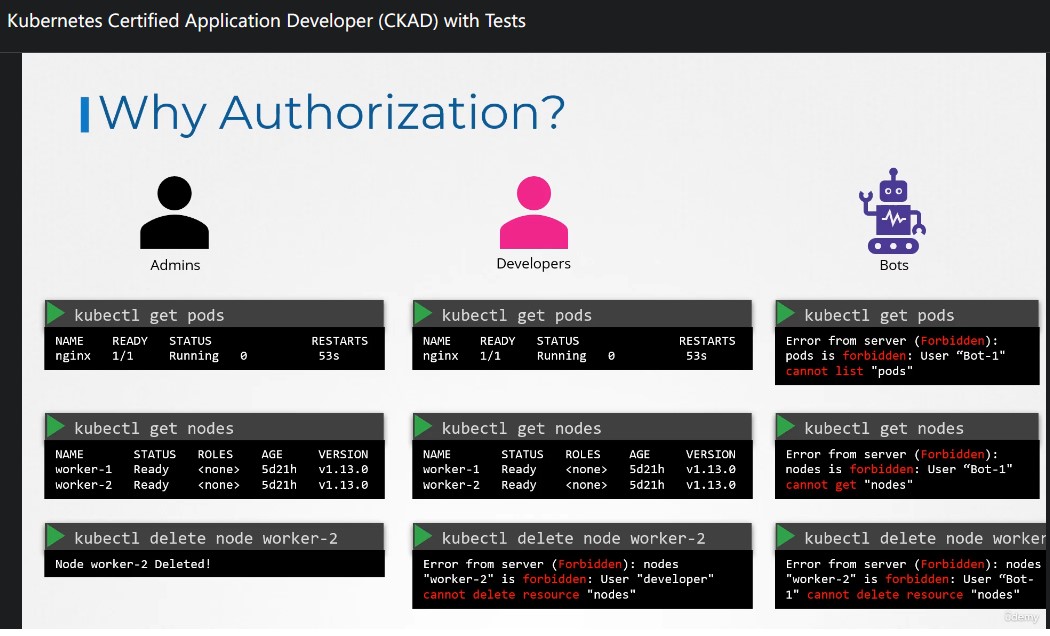Click the purple Bots robot icon
This screenshot has height=636, width=1050.
(893, 211)
